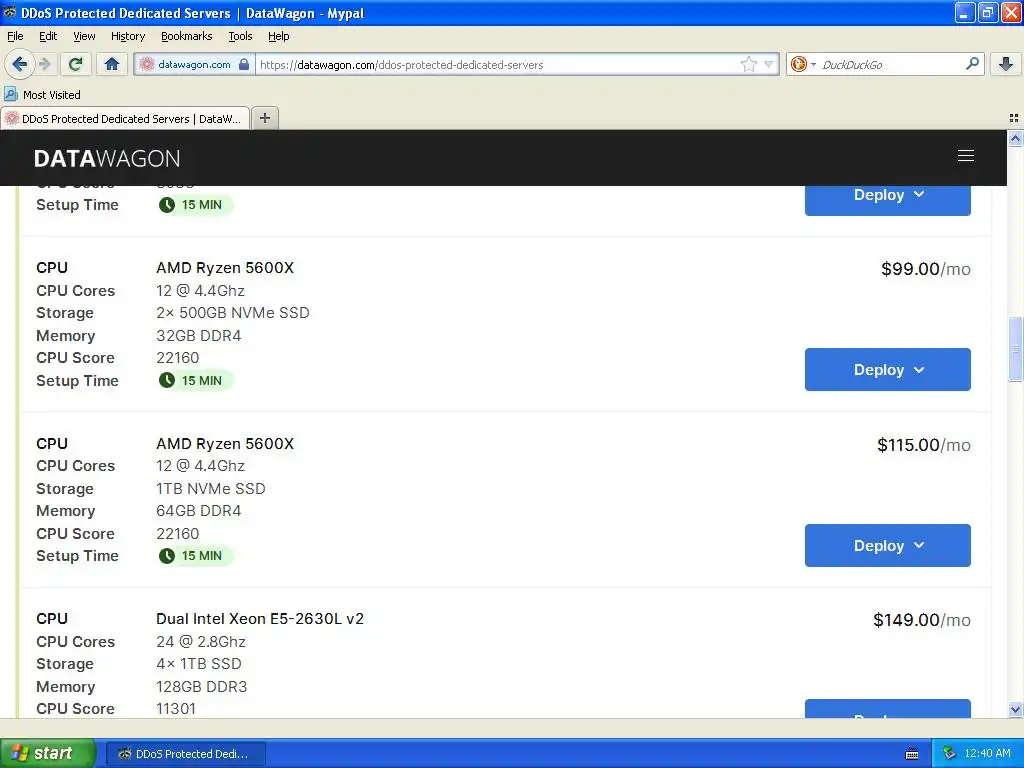Open the Tools menu
The image size is (1024, 768).
tap(240, 36)
